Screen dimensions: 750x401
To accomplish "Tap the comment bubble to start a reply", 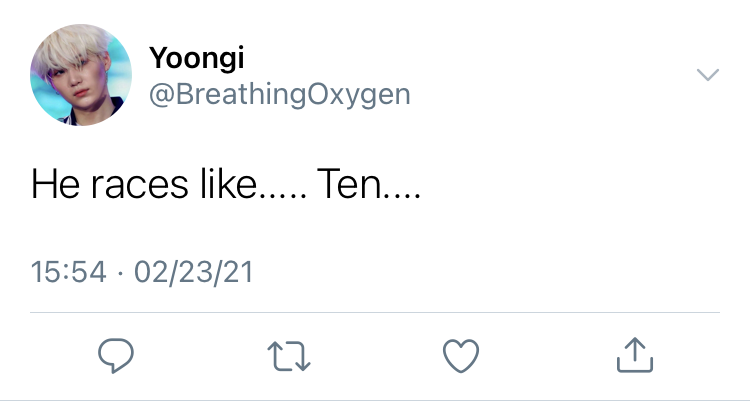I will coord(116,356).
